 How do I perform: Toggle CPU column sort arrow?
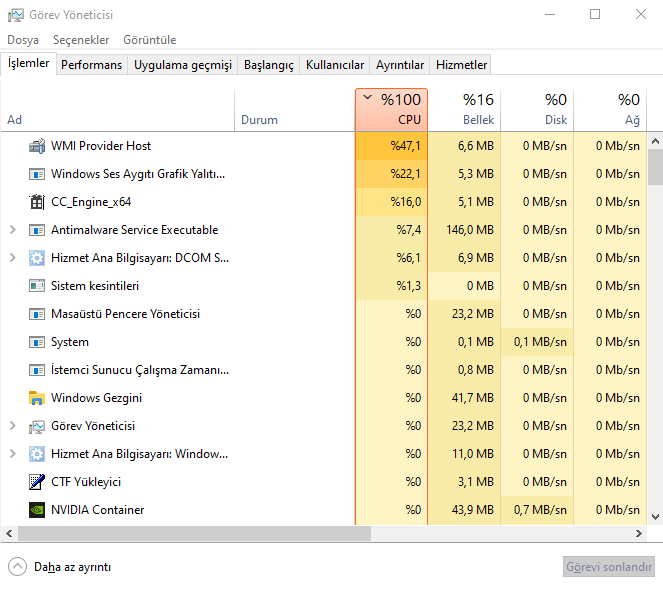click(x=367, y=98)
